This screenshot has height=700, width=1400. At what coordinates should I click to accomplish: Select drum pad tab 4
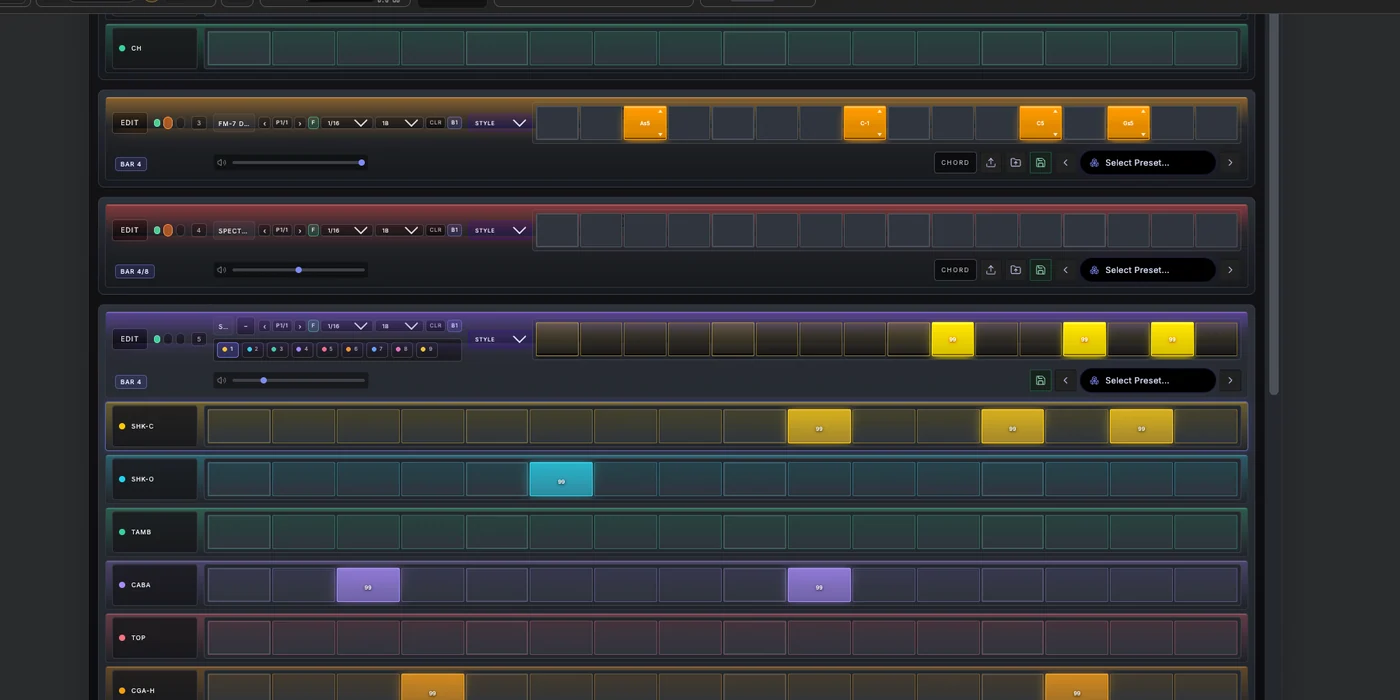(x=302, y=350)
